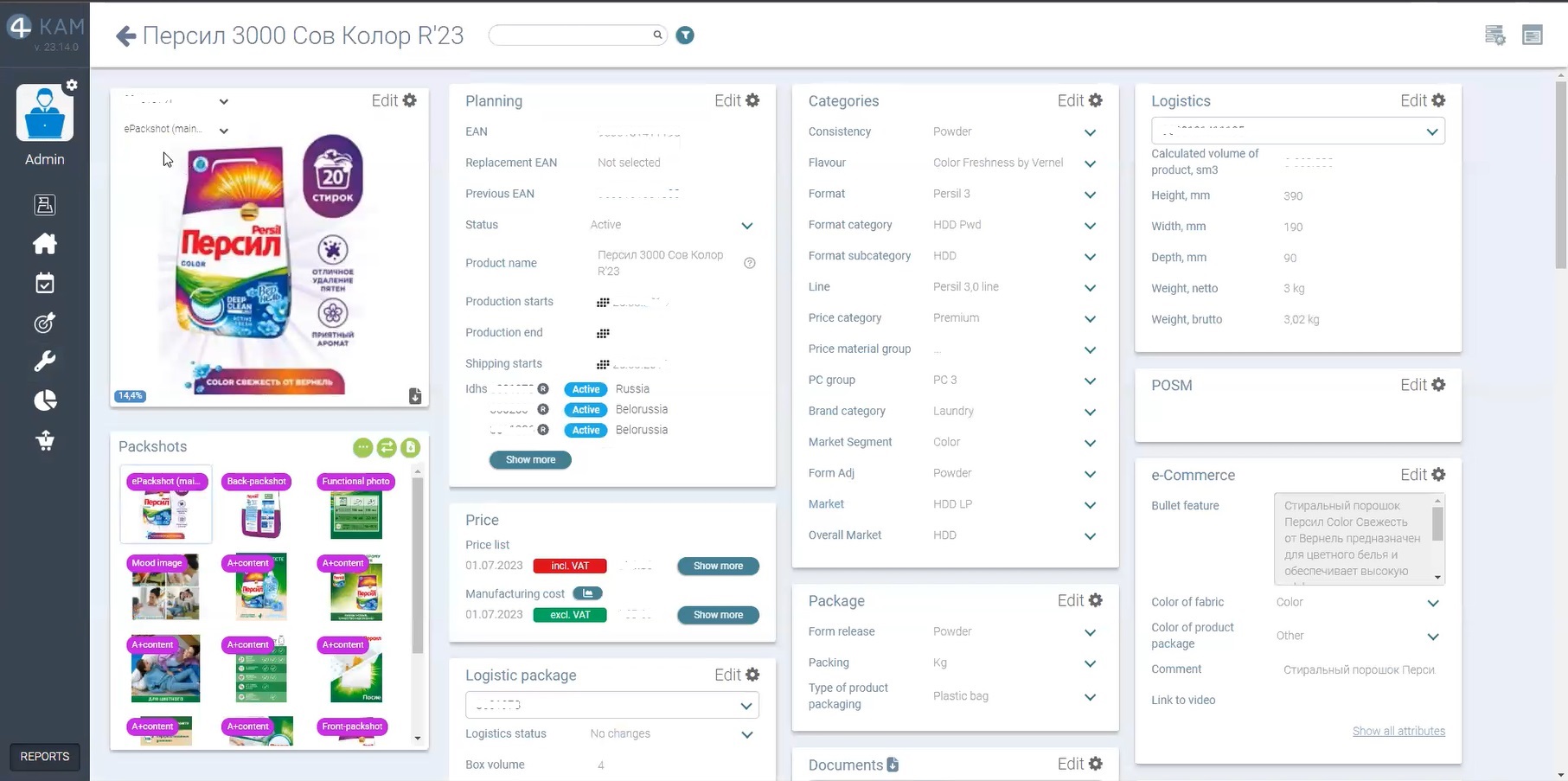This screenshot has width=1568, height=781.
Task: Click the download icon next to Documents
Action: point(893,765)
